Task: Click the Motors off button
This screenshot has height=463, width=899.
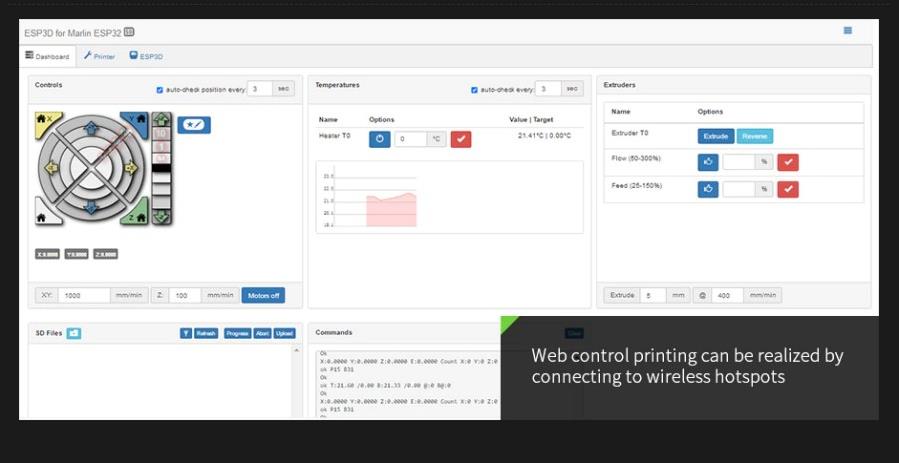Action: click(263, 296)
